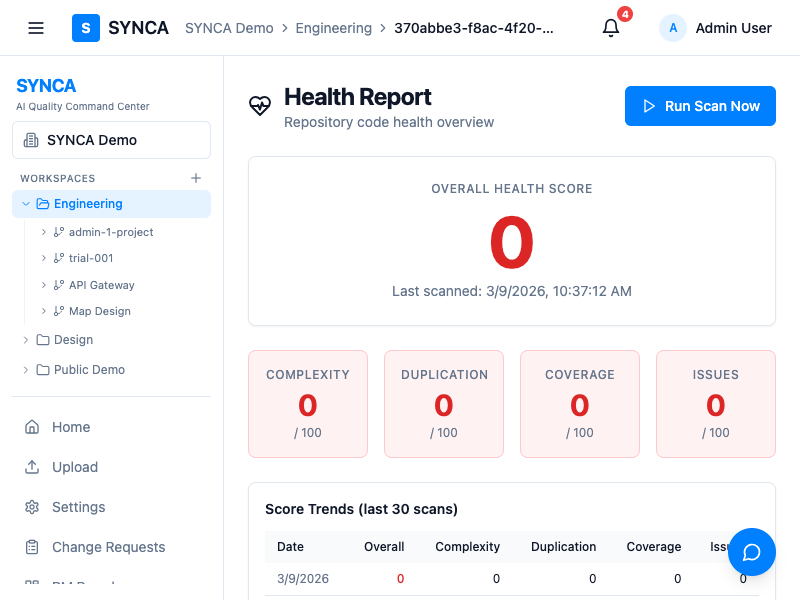This screenshot has width=800, height=600.
Task: Expand the admin-1-project repository chevron
Action: (44, 232)
